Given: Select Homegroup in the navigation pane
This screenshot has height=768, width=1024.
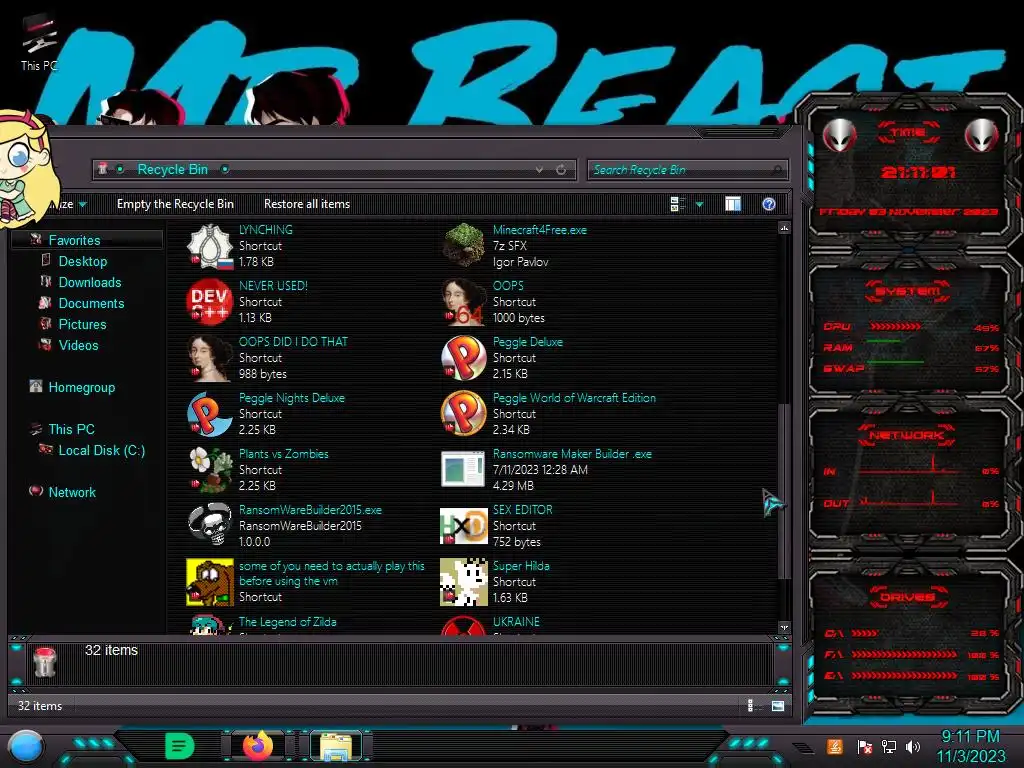Looking at the screenshot, I should point(81,387).
